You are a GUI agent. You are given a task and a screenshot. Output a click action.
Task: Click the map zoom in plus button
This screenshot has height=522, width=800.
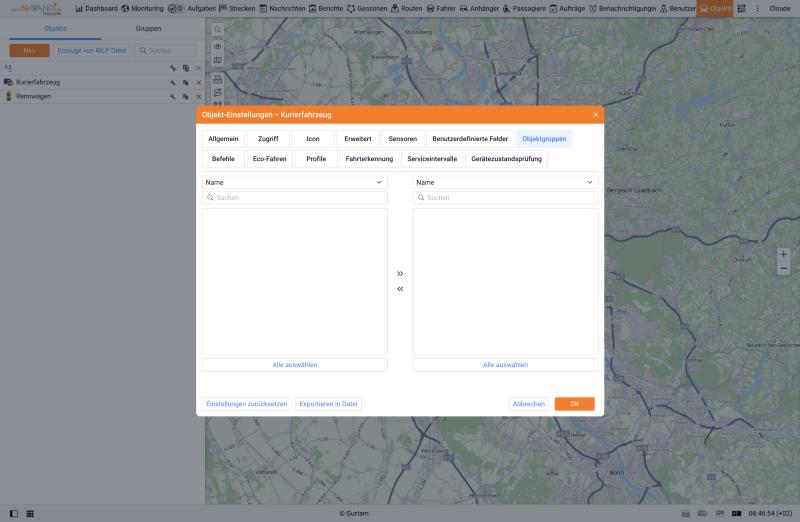[784, 254]
